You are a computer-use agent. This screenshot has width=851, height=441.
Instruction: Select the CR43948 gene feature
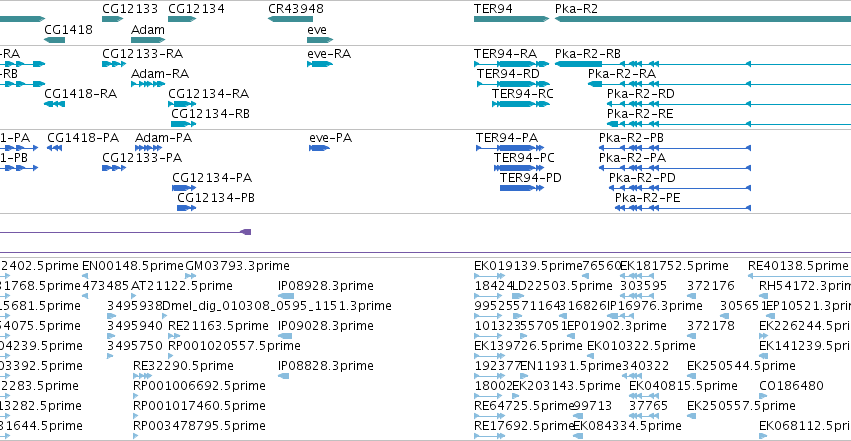pyautogui.click(x=290, y=20)
